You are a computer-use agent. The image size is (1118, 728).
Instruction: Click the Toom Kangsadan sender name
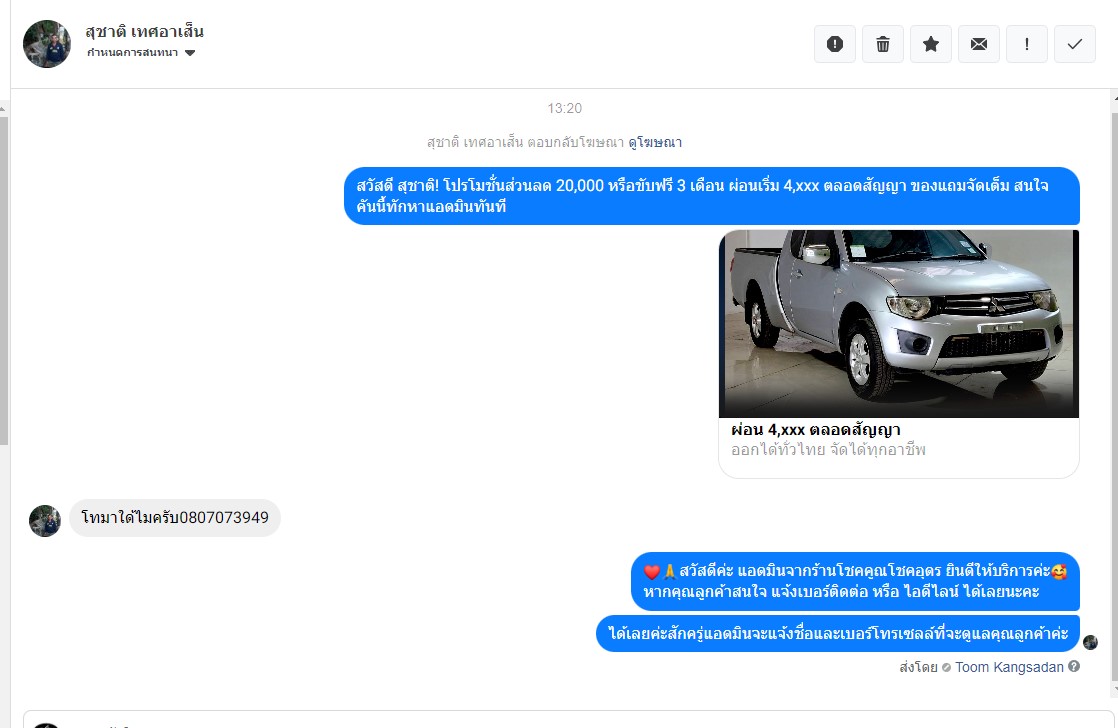tap(1009, 667)
